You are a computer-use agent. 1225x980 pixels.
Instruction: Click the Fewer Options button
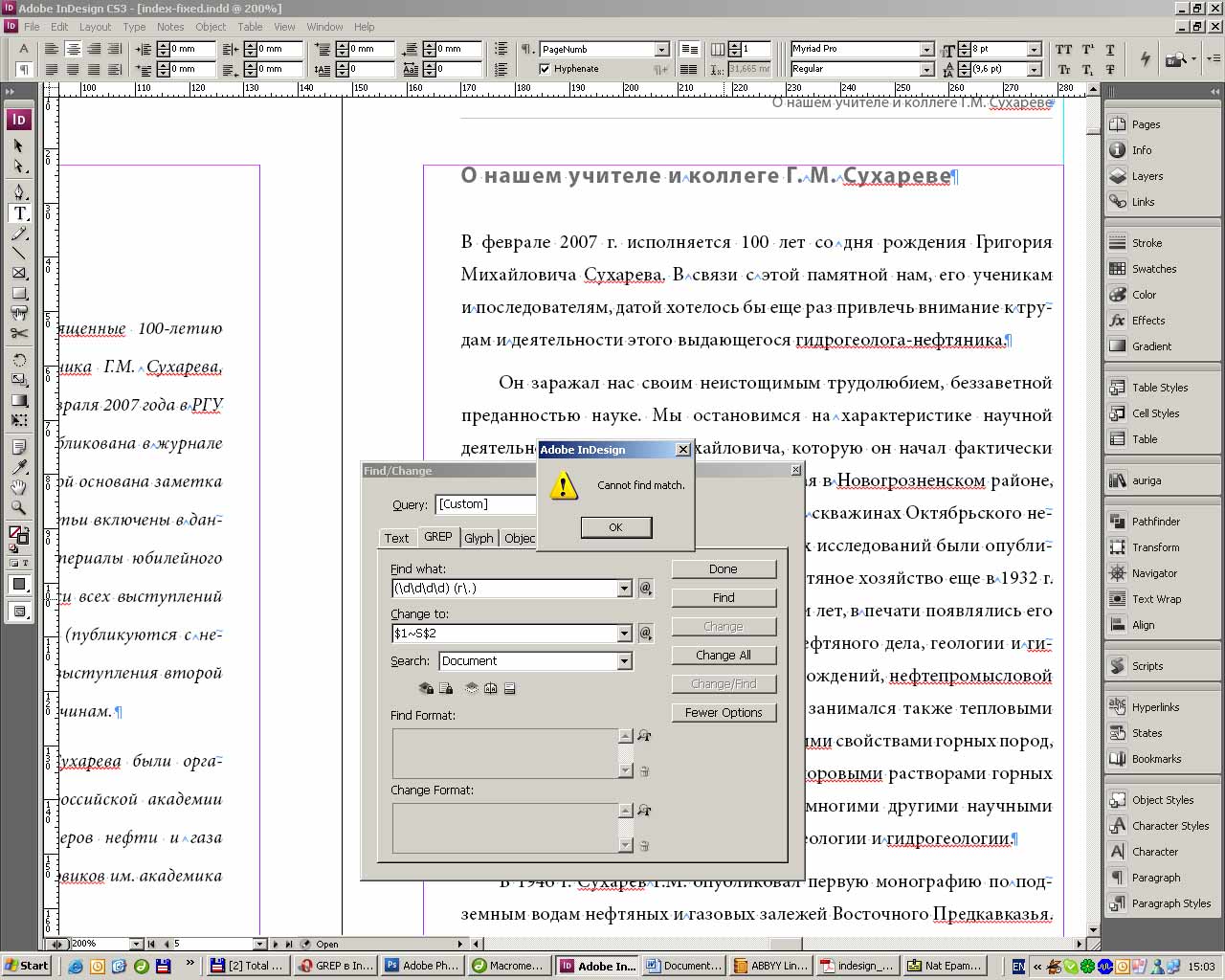tap(724, 712)
